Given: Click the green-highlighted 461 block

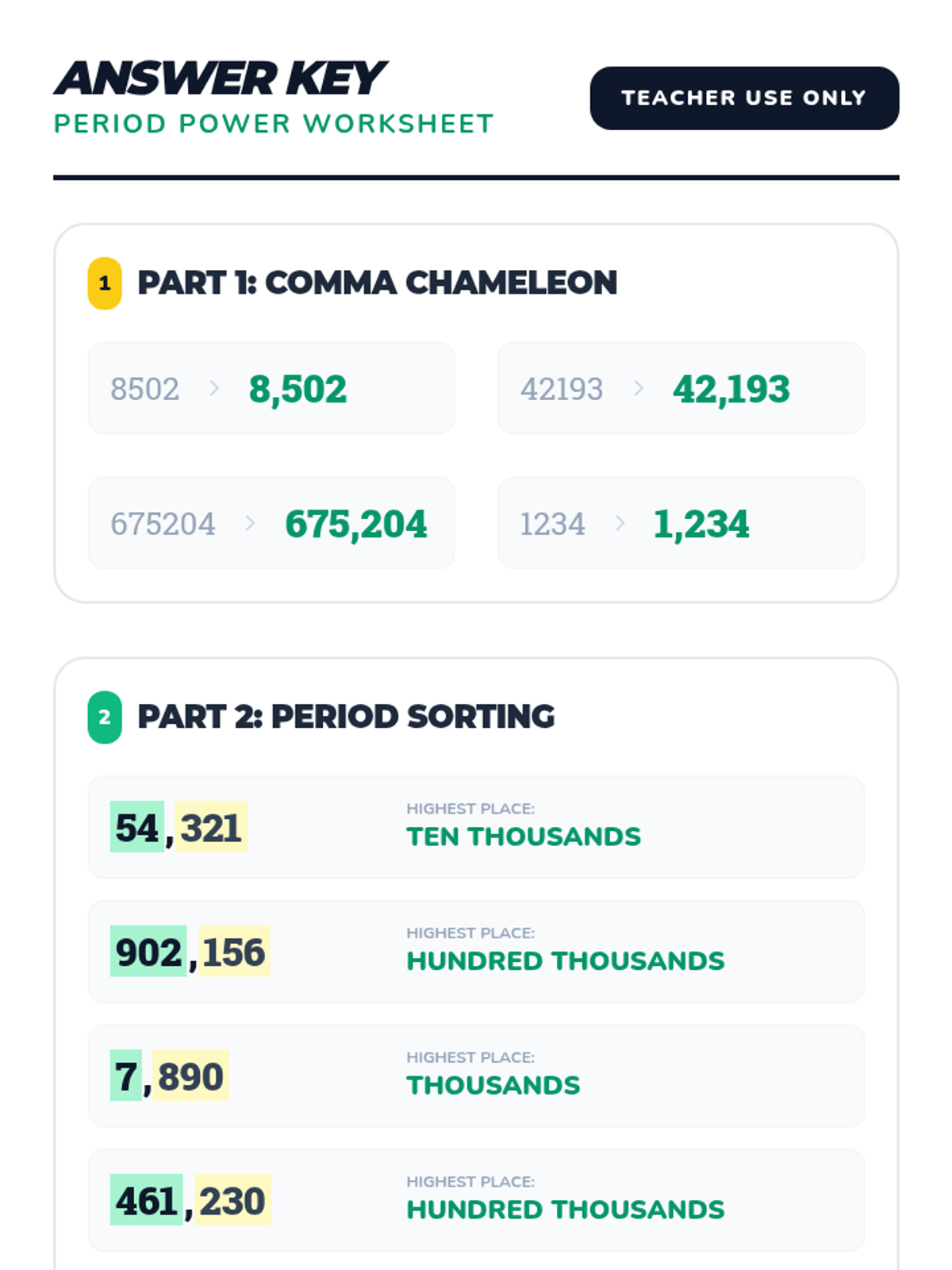Looking at the screenshot, I should pos(147,1199).
